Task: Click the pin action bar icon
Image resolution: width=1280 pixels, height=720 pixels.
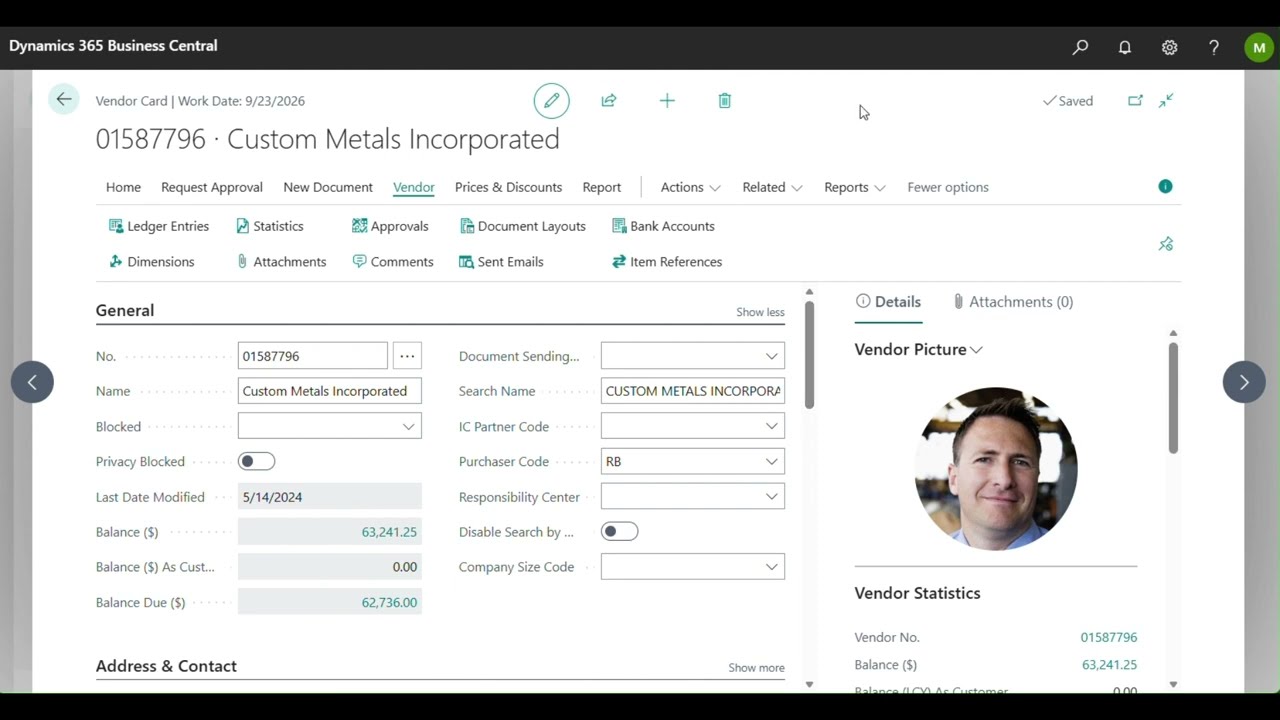Action: coord(1166,244)
